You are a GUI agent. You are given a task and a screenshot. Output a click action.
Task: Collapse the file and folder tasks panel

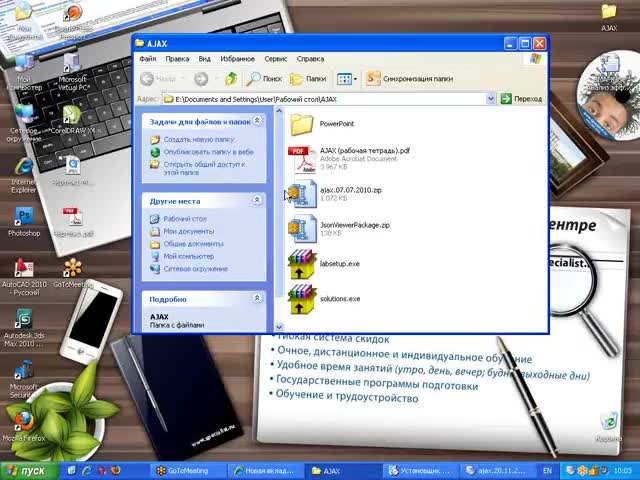coord(257,121)
